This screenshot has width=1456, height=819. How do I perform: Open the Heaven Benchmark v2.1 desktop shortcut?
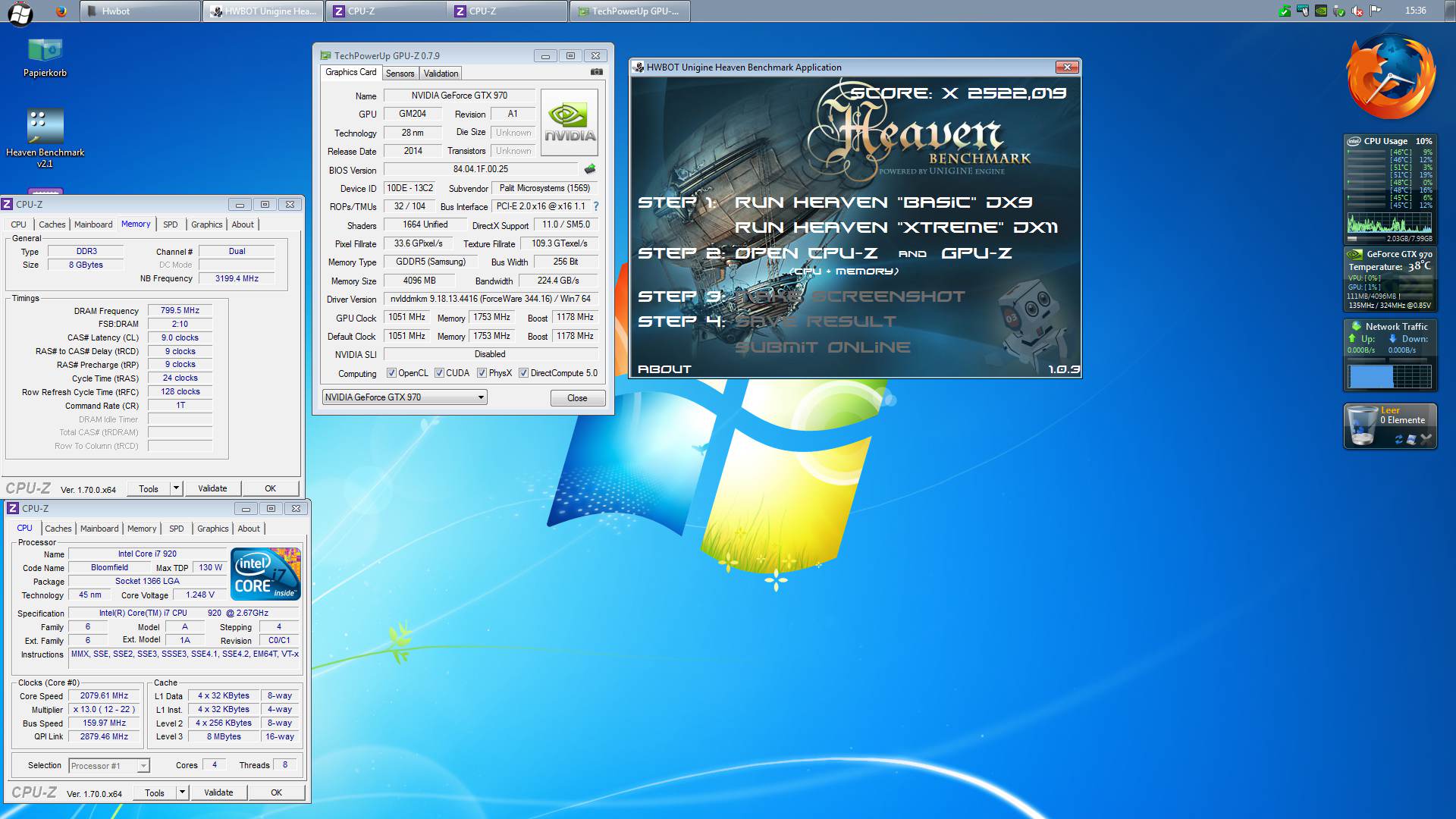pos(45,136)
